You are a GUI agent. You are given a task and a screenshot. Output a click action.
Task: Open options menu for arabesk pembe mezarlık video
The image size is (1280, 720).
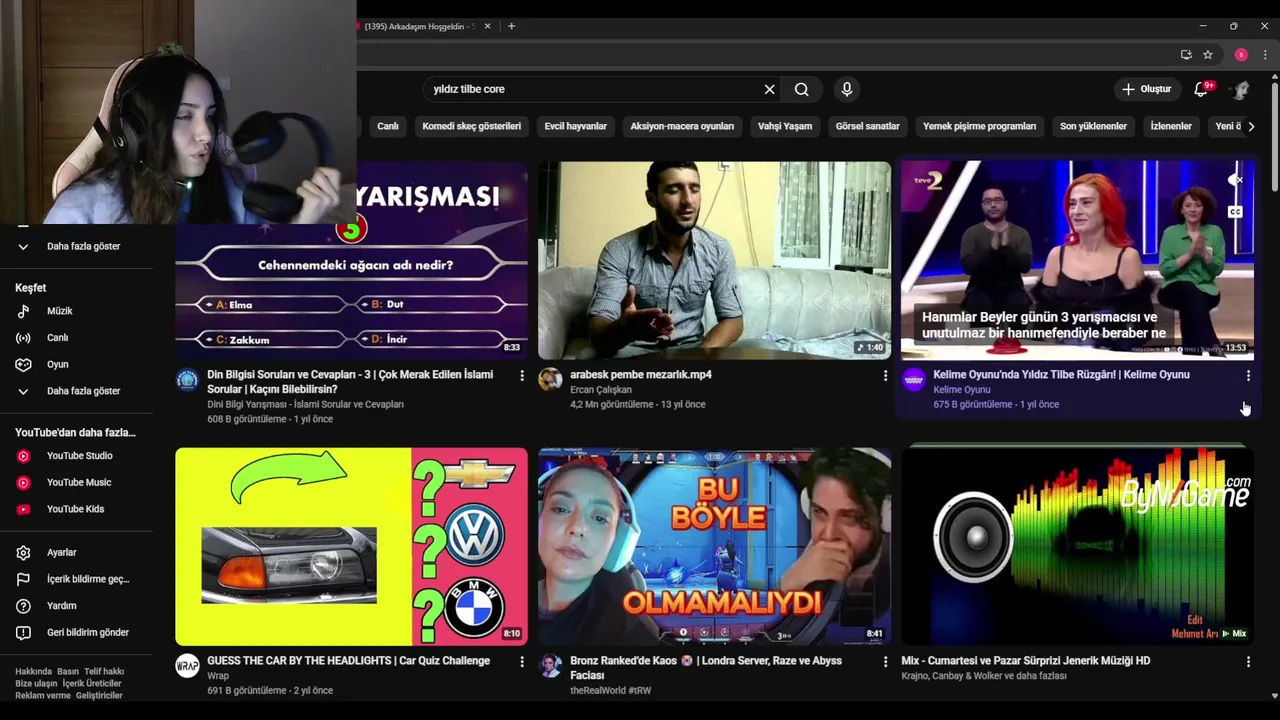884,375
